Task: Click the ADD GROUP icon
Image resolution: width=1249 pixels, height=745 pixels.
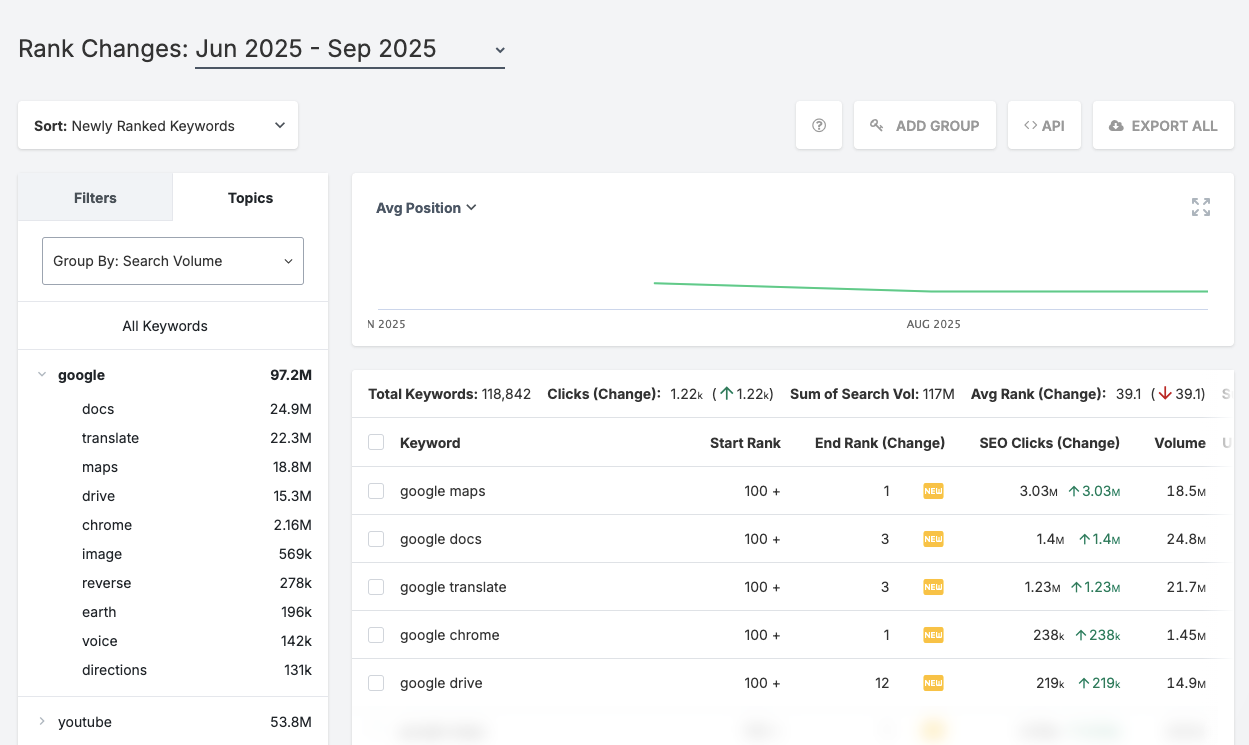Action: coord(876,125)
